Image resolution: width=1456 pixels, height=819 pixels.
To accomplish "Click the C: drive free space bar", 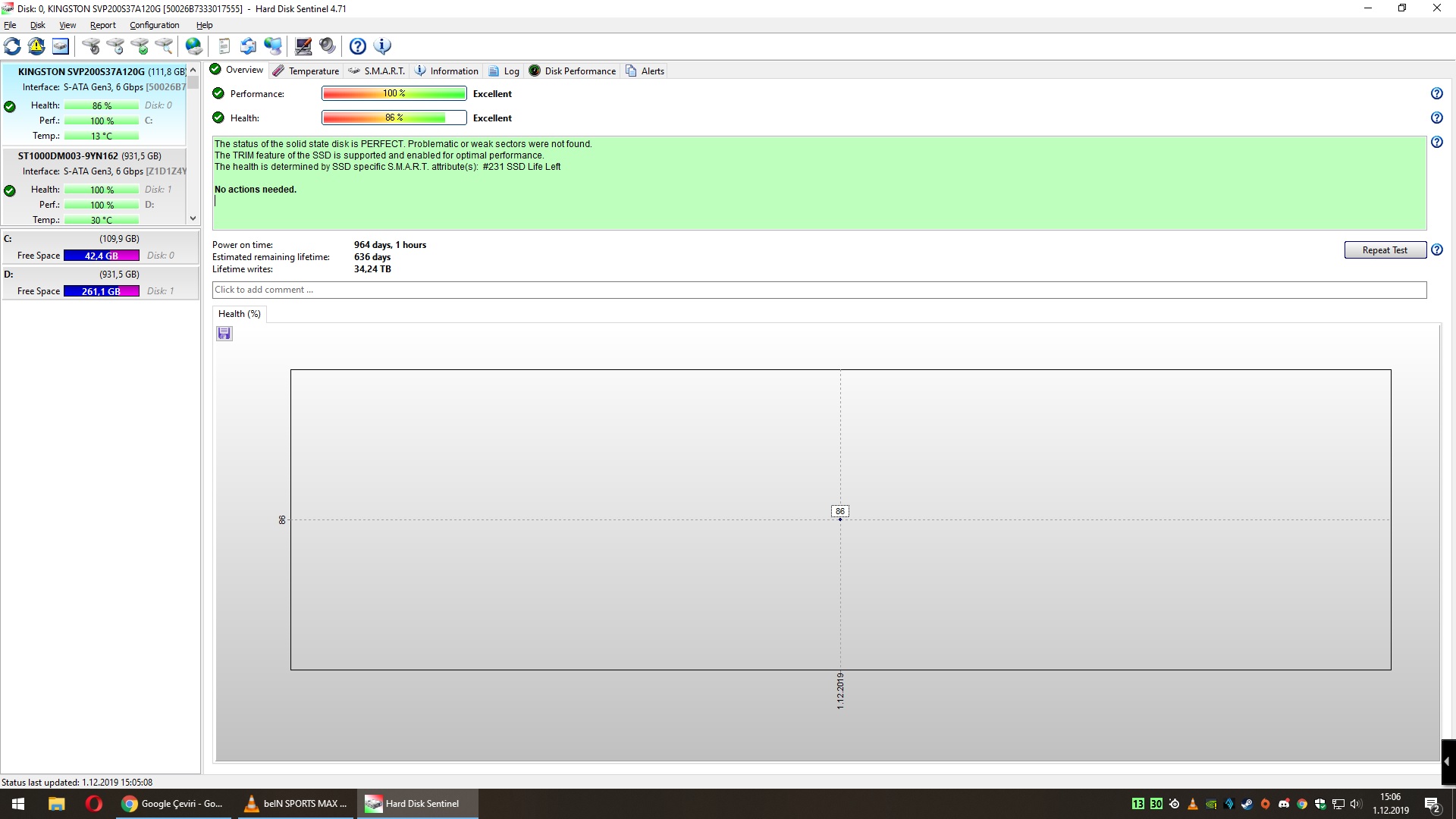I will click(102, 256).
